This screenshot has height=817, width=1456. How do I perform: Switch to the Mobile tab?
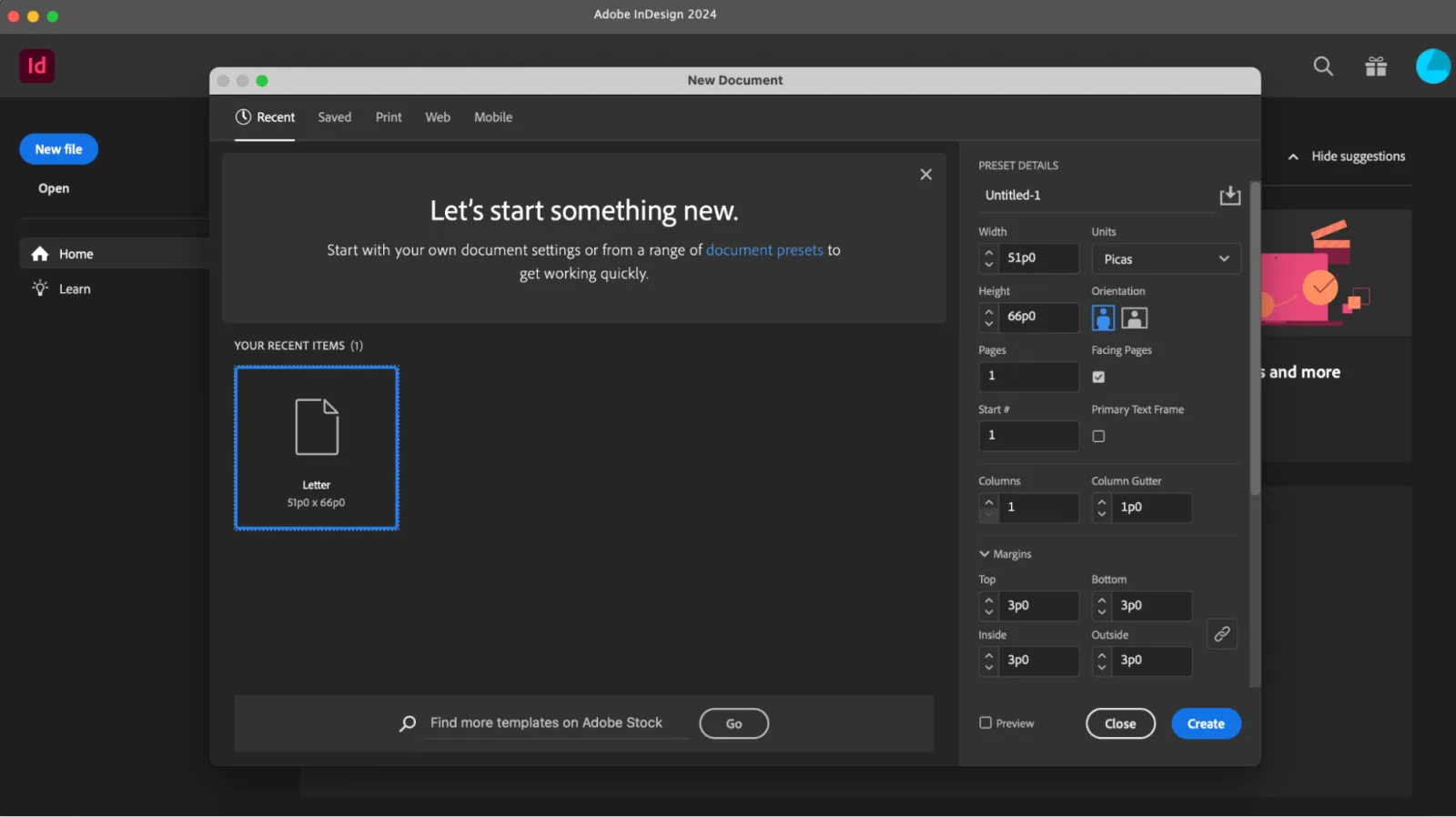[x=493, y=117]
